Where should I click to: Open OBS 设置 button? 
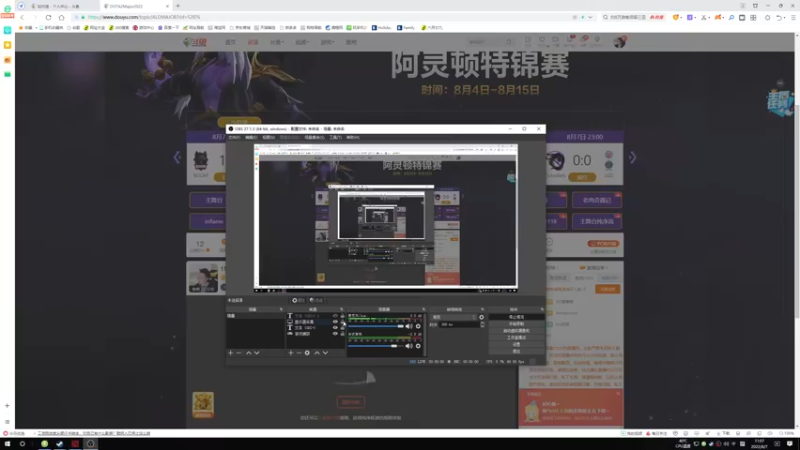click(516, 344)
